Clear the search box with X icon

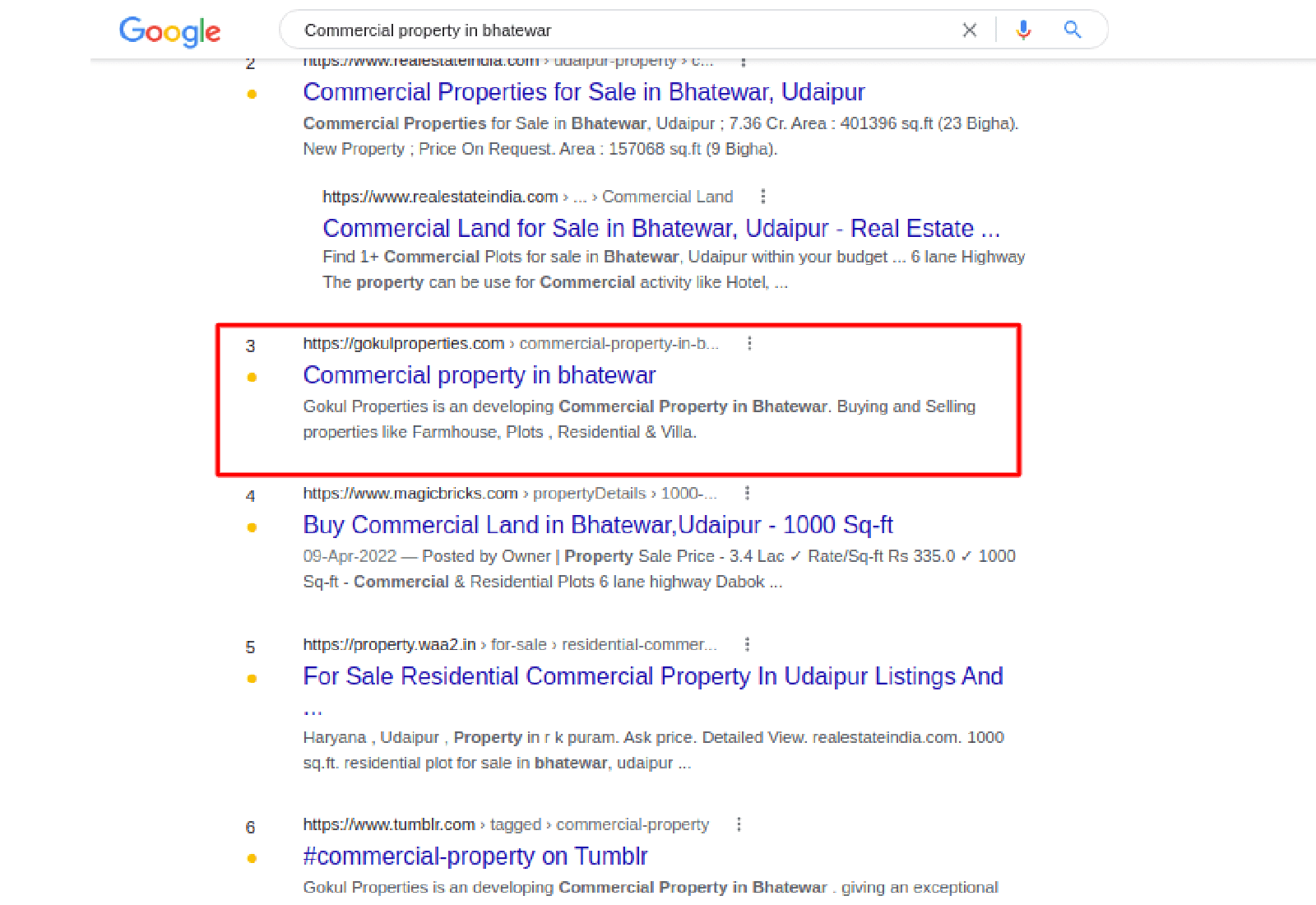tap(970, 30)
